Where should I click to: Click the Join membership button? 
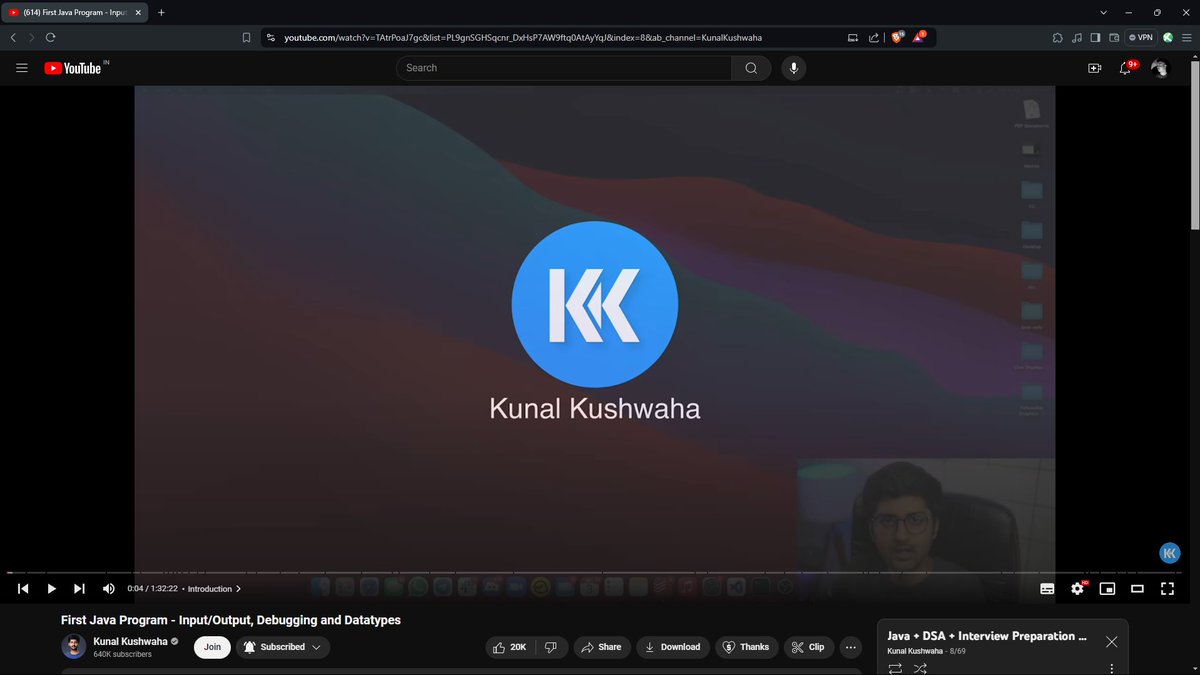(212, 647)
